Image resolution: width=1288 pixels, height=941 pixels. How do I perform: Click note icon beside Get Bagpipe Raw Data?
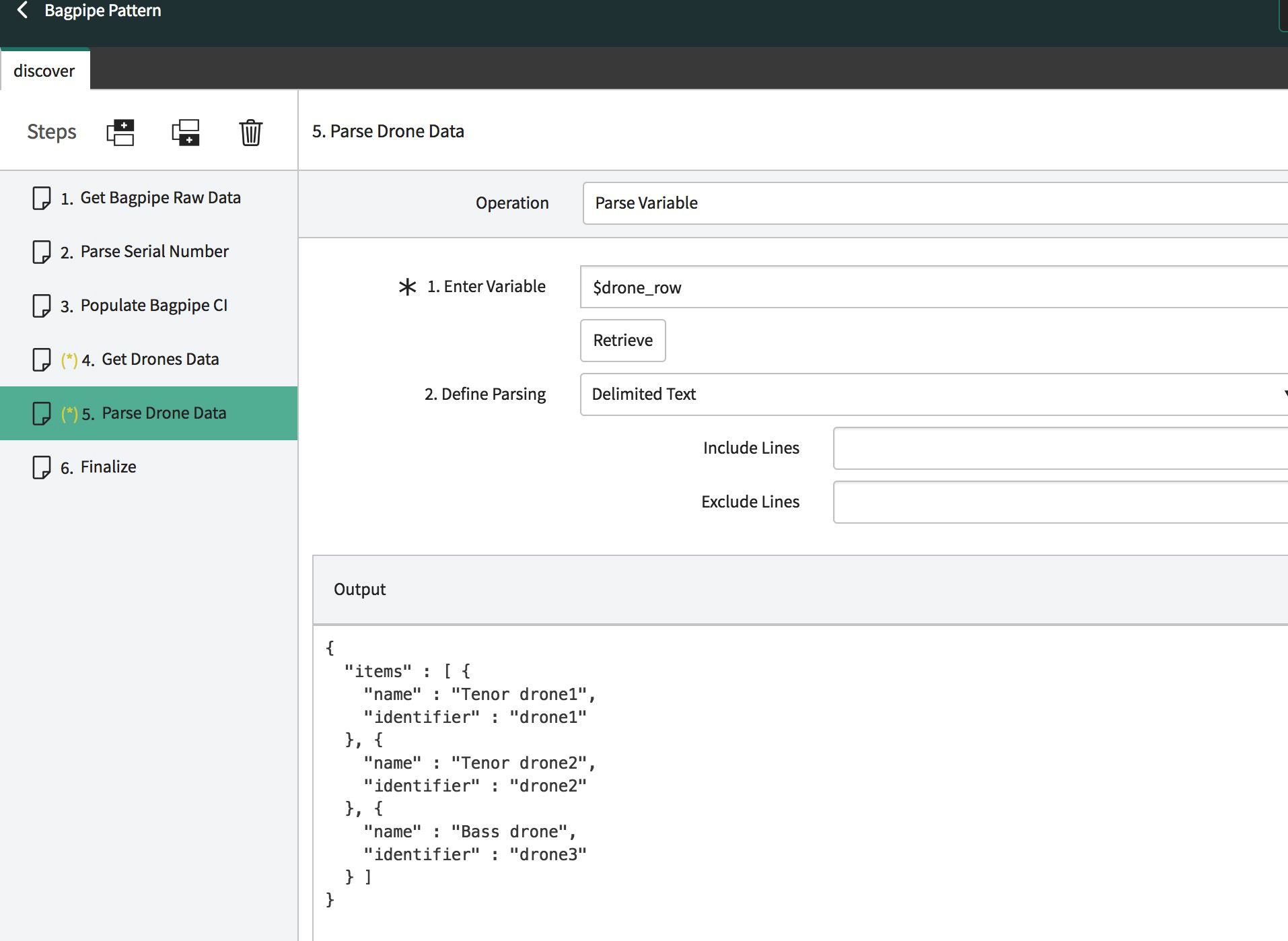coord(42,198)
